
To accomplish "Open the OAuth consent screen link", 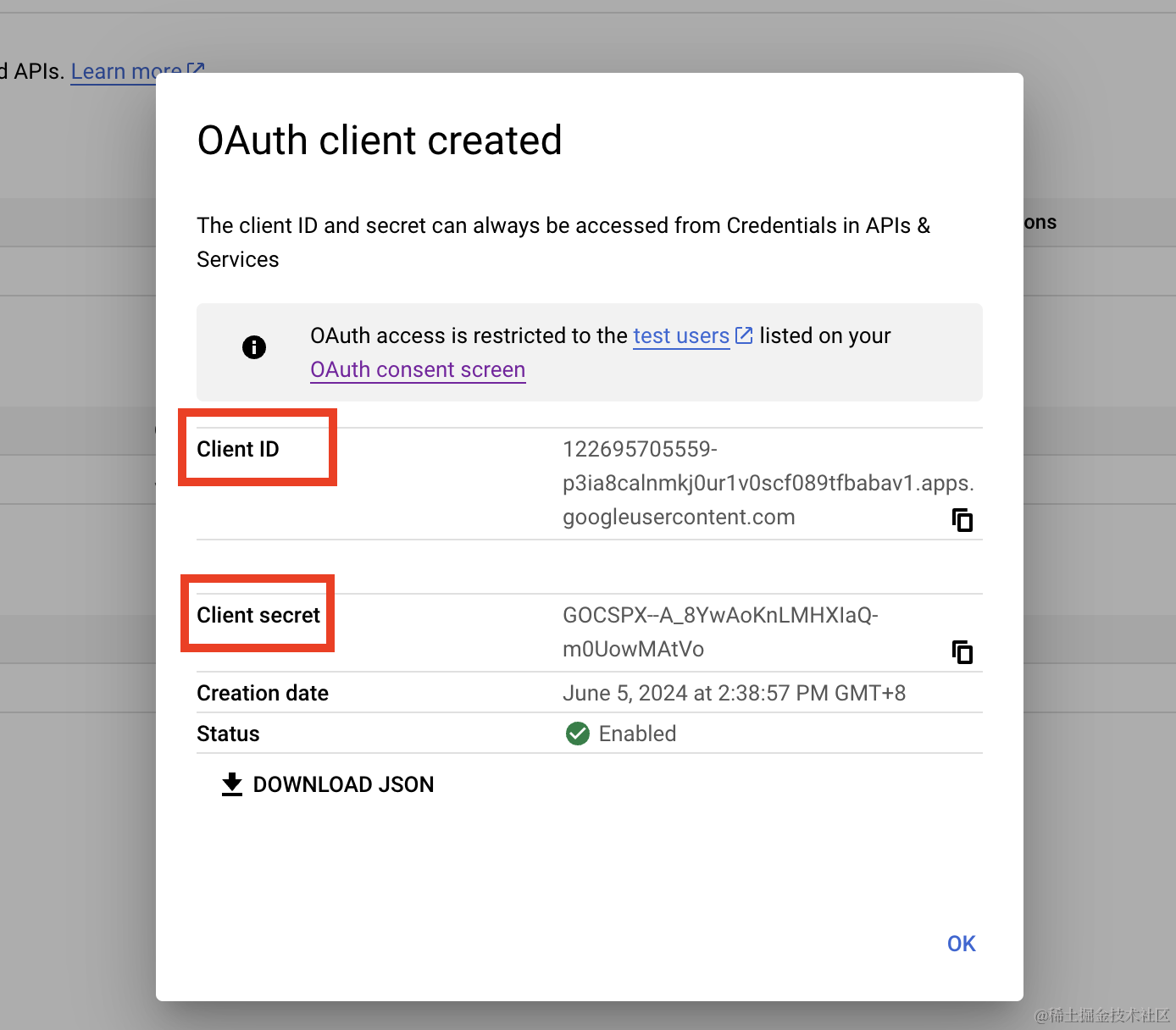I will [x=418, y=370].
